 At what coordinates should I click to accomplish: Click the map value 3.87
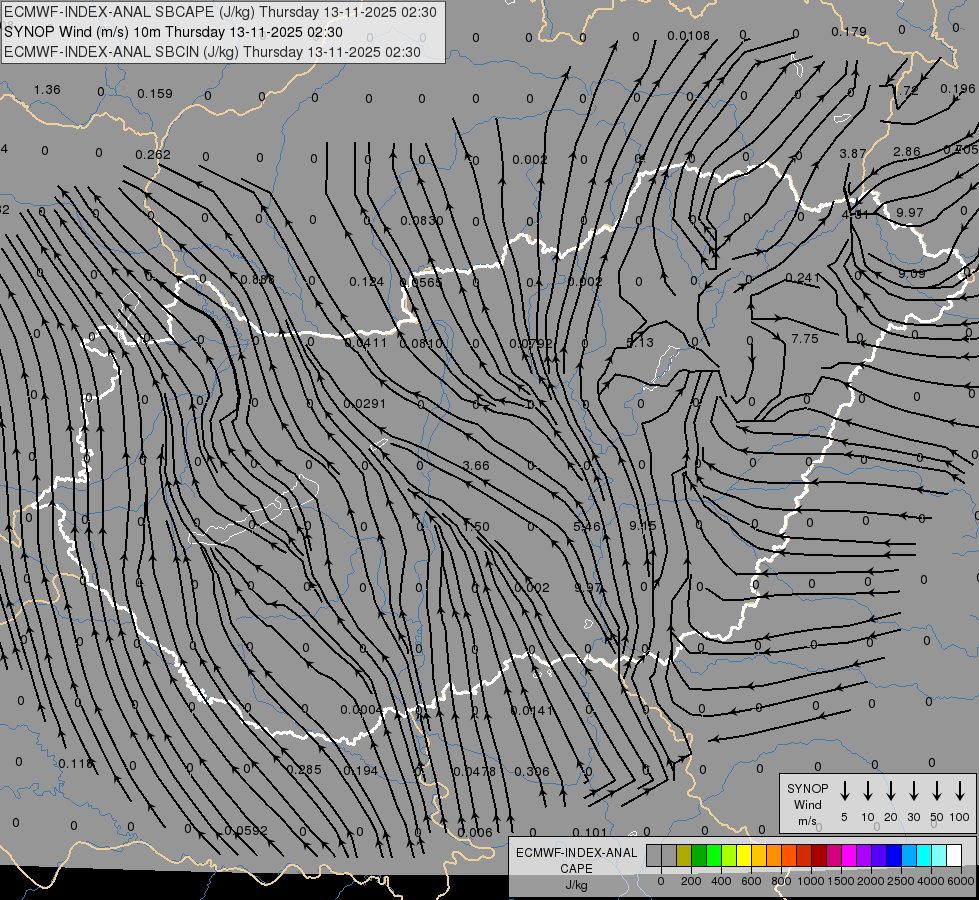pos(853,154)
